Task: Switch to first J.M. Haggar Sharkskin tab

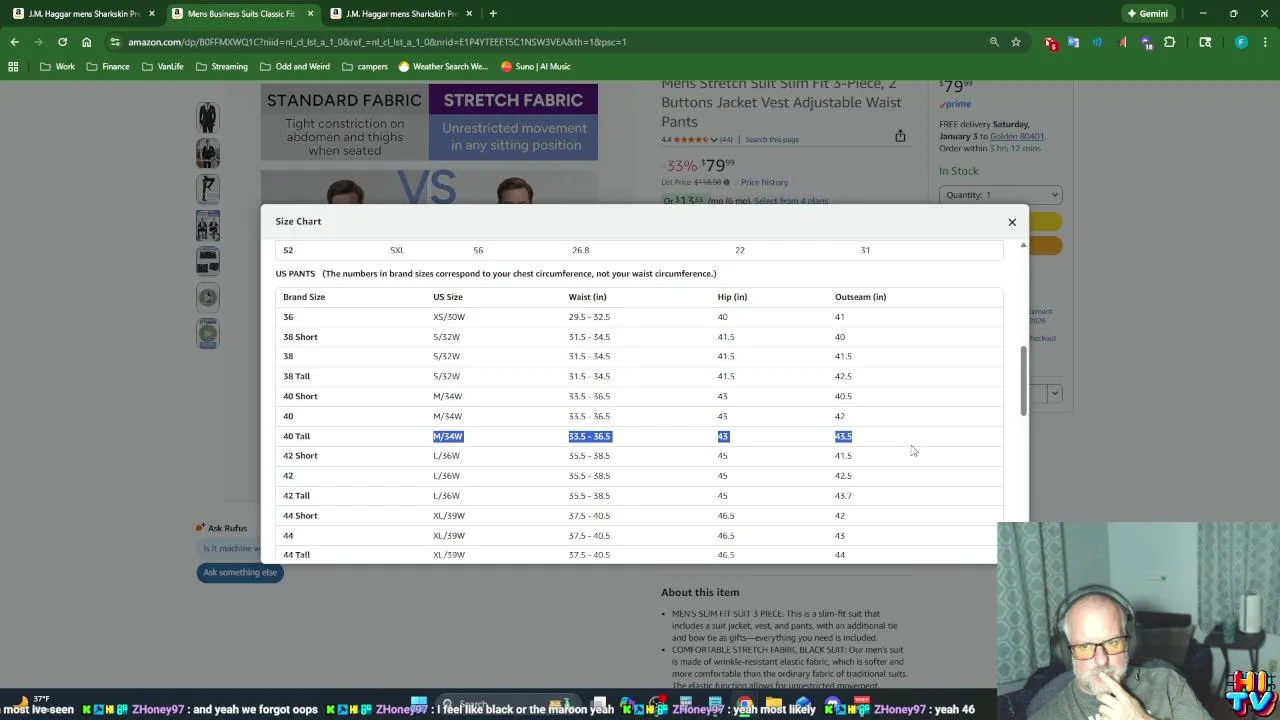Action: coord(84,14)
